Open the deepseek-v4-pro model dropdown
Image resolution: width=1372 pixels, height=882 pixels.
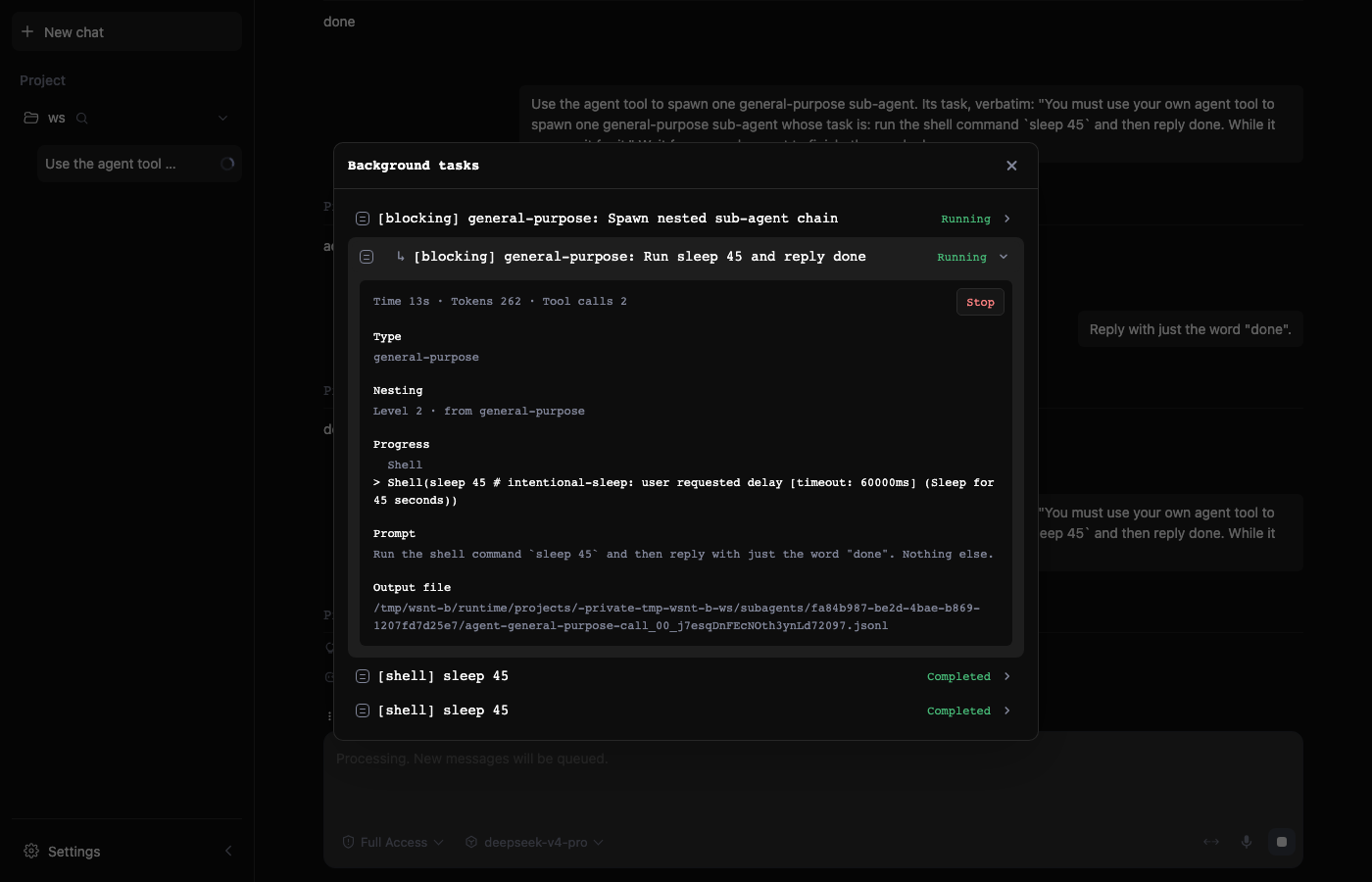[534, 842]
